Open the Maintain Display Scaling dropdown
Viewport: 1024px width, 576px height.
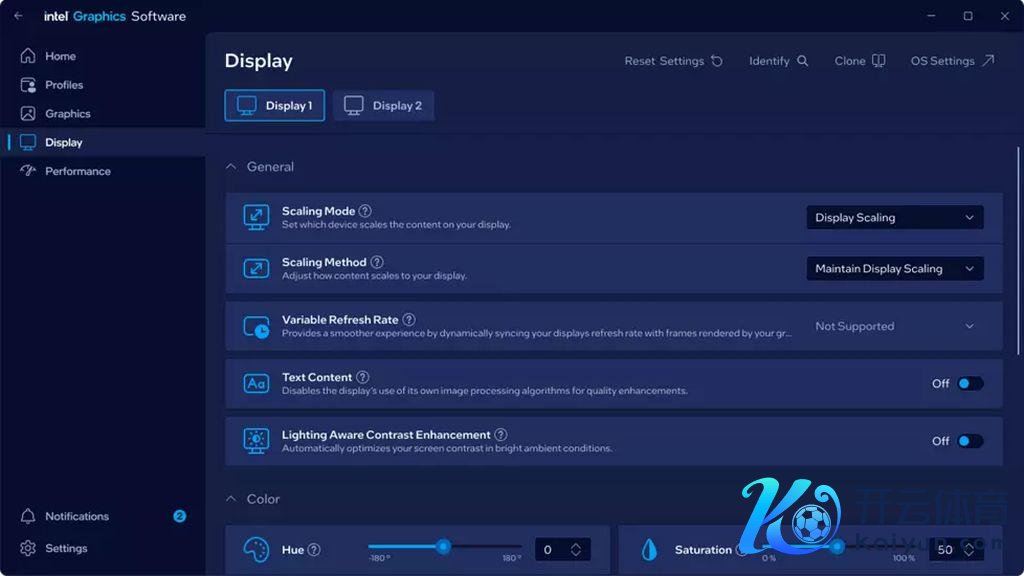click(x=894, y=269)
